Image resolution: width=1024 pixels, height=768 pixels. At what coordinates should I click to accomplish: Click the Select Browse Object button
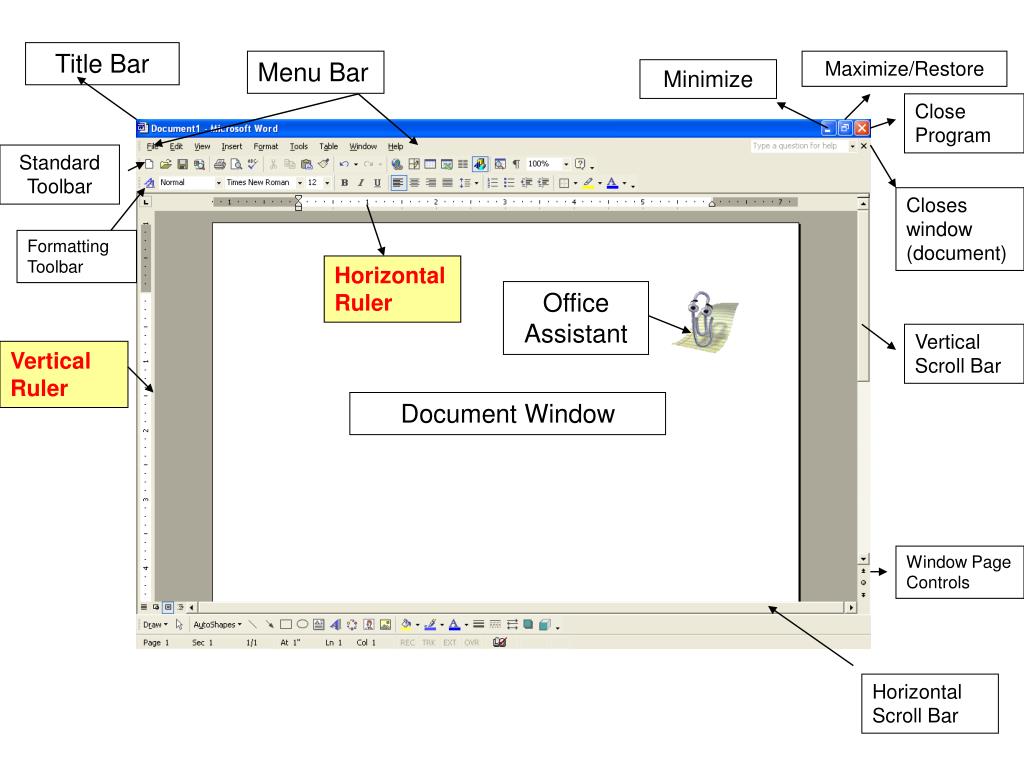[x=863, y=582]
